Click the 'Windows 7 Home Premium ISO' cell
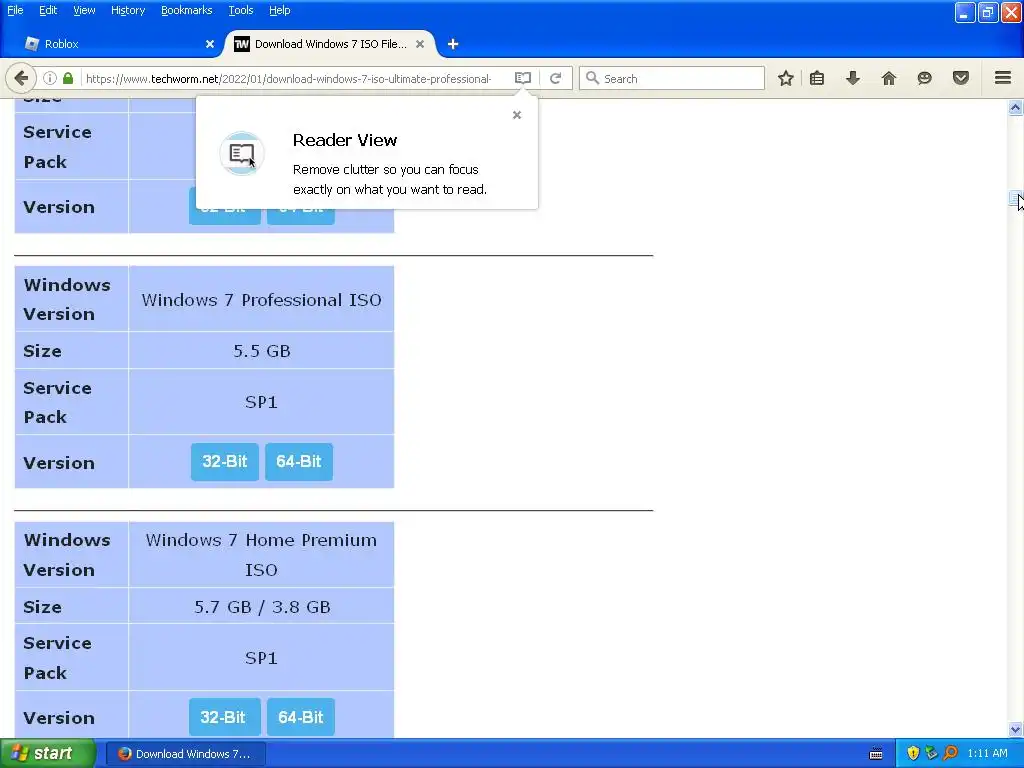The image size is (1024, 768). click(x=261, y=554)
